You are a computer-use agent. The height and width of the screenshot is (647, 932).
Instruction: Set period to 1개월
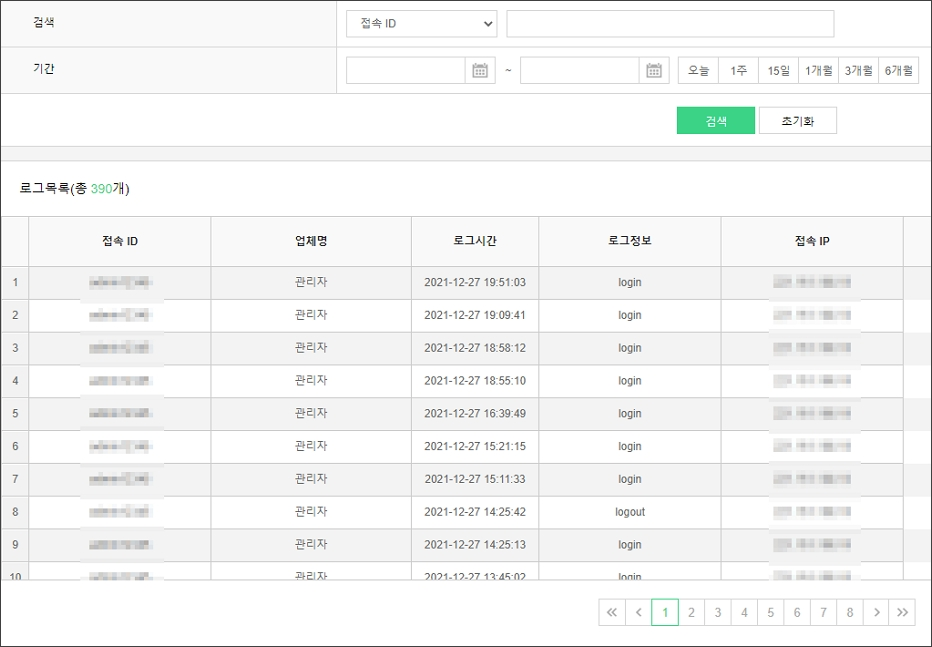[818, 70]
